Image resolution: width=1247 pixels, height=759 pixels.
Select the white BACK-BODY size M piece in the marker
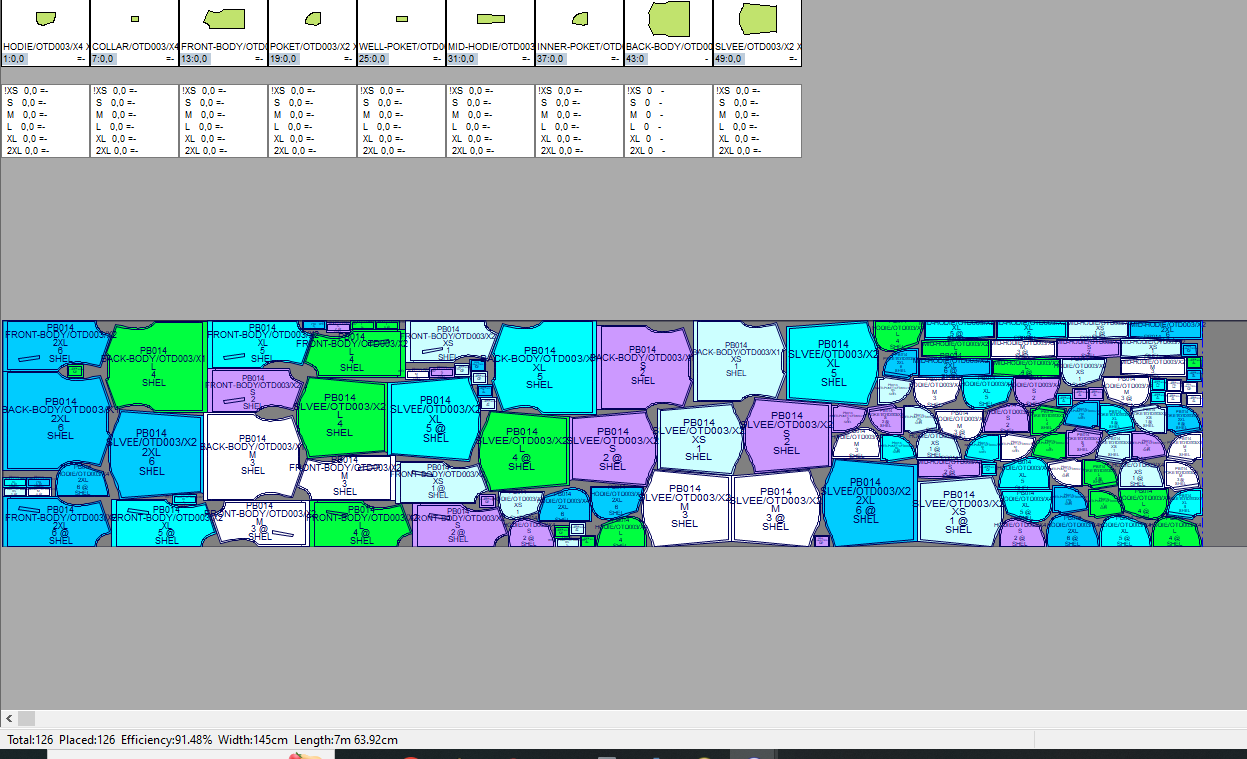coord(252,455)
